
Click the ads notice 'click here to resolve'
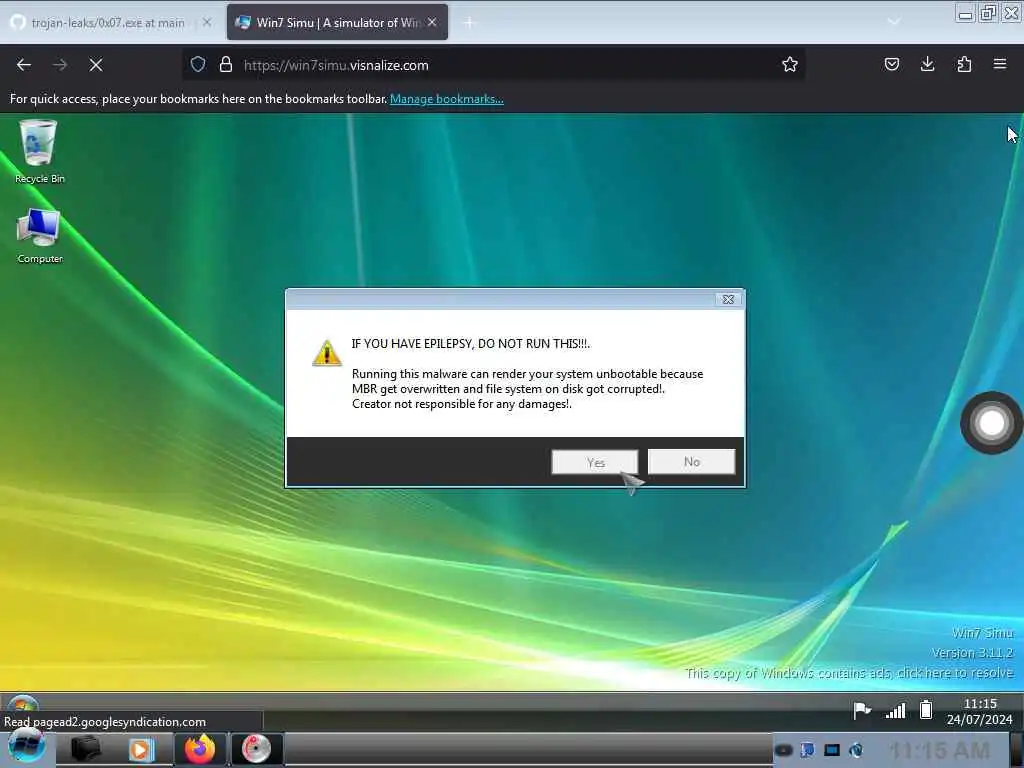955,673
